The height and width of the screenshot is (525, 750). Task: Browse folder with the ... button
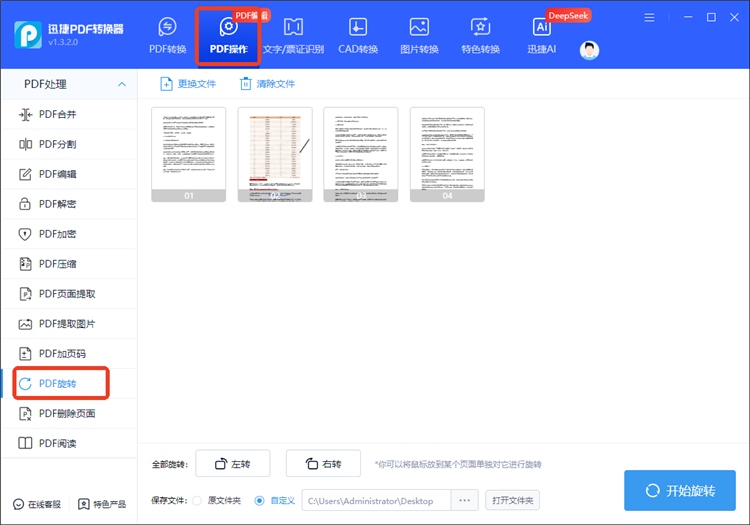click(464, 501)
